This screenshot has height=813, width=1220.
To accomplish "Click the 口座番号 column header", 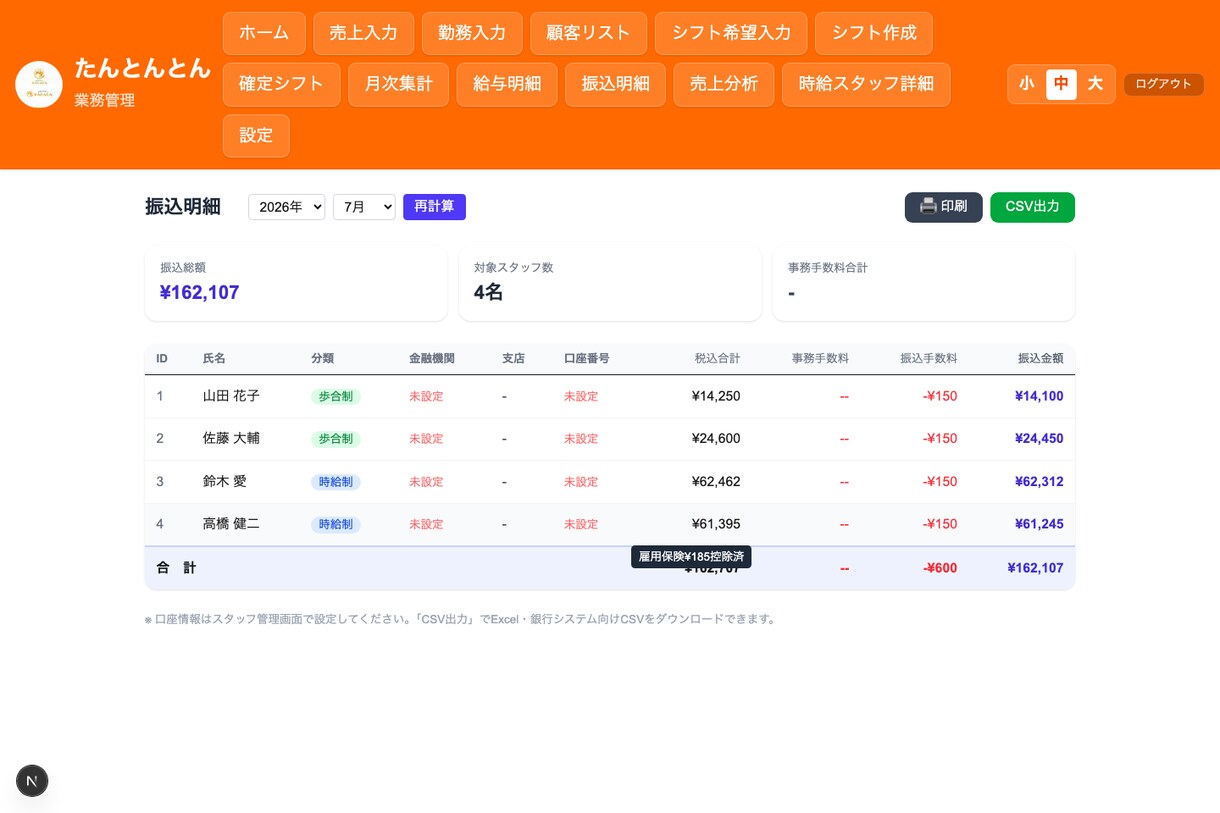I will 587,358.
